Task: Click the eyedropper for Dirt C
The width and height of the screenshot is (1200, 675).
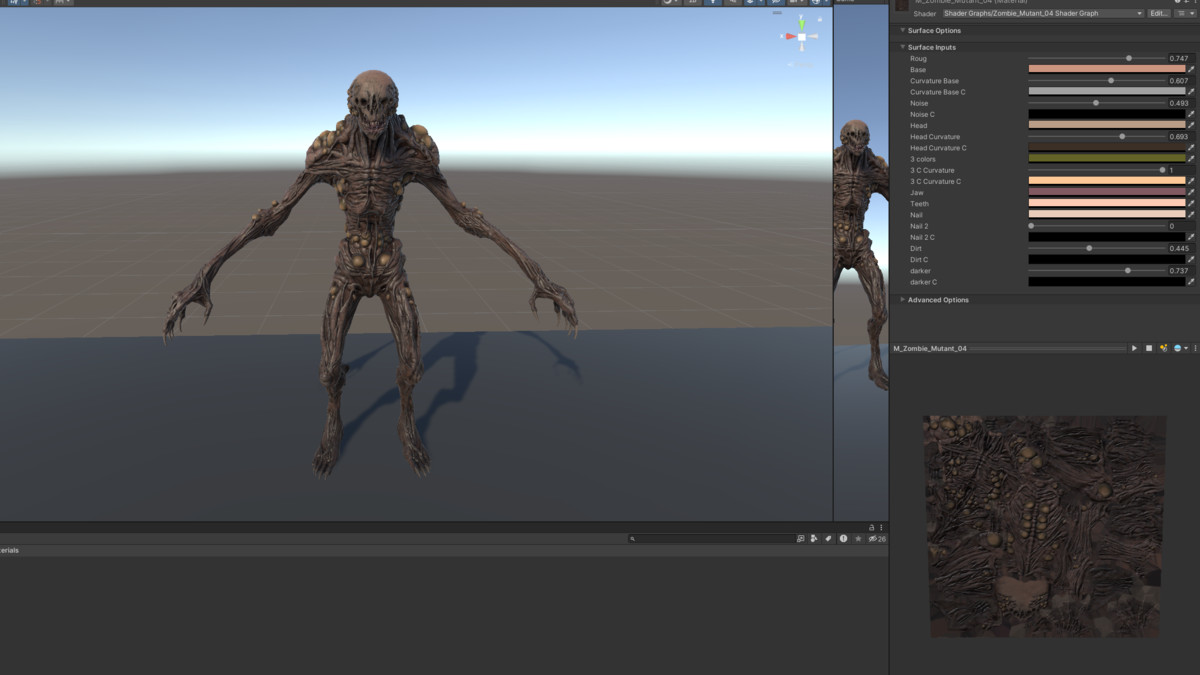Action: [1191, 260]
